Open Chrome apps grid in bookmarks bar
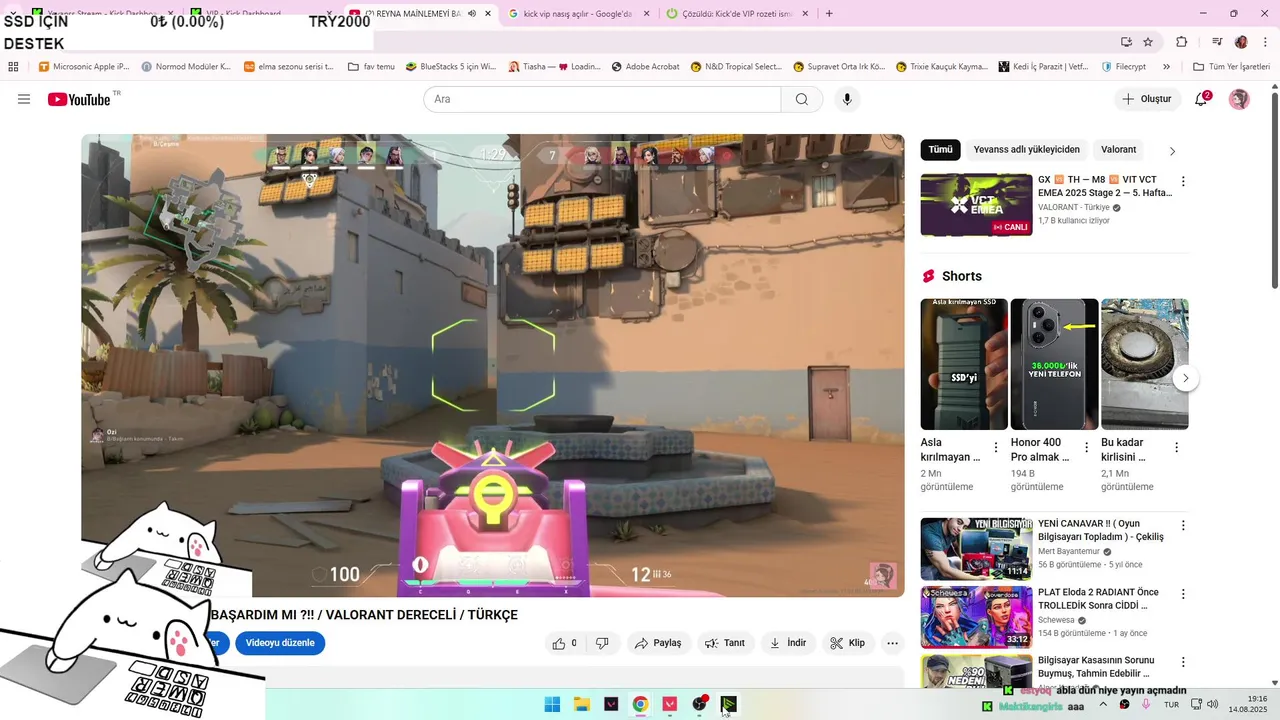 pos(13,67)
